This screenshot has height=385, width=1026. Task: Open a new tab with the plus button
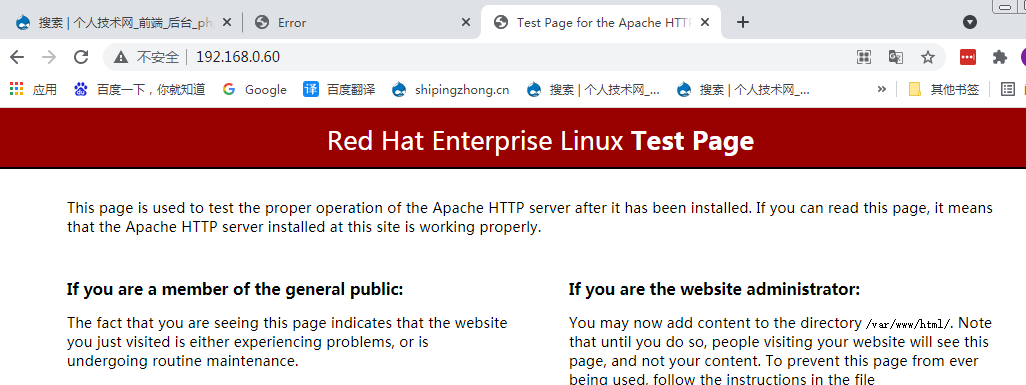pyautogui.click(x=742, y=22)
